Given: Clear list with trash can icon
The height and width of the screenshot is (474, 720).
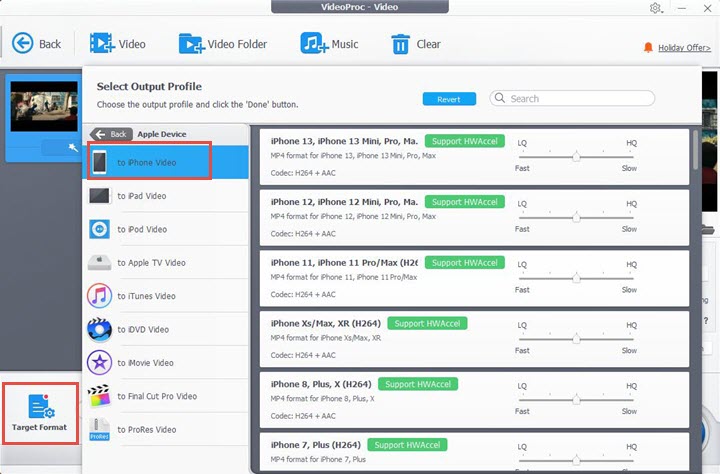Looking at the screenshot, I should coord(400,44).
